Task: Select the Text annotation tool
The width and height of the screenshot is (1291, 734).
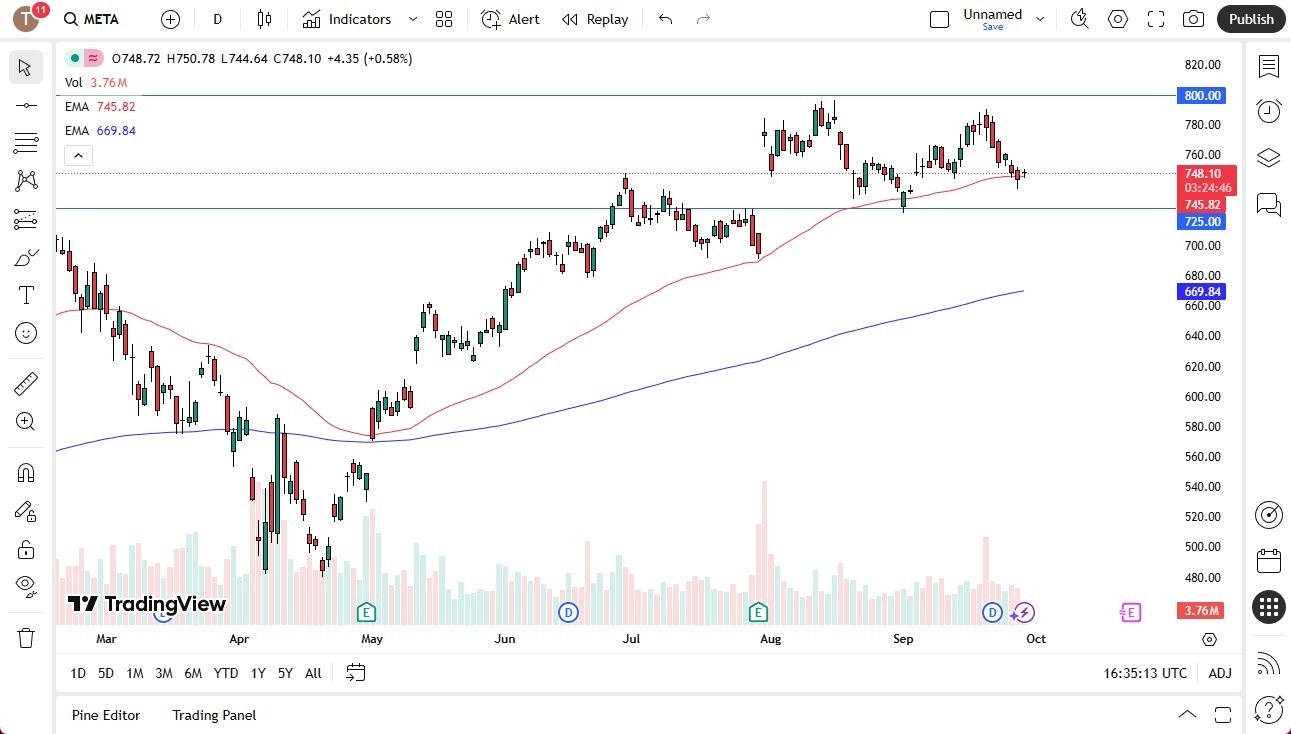Action: pos(25,294)
